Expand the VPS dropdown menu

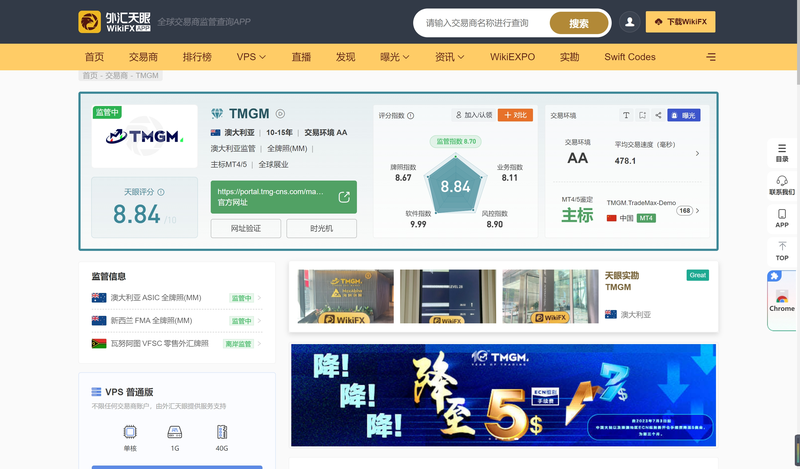point(251,57)
